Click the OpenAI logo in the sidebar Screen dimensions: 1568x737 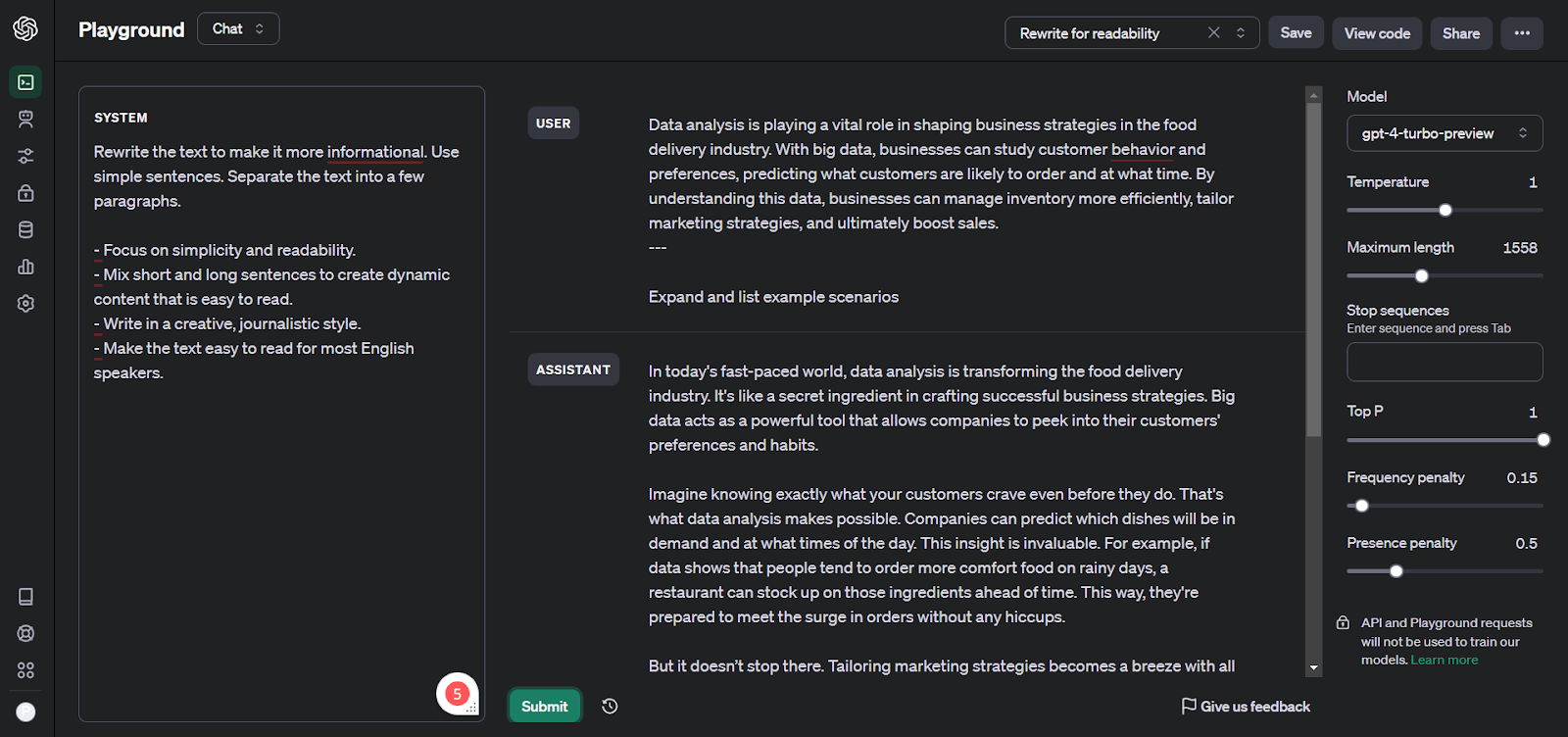click(x=25, y=28)
